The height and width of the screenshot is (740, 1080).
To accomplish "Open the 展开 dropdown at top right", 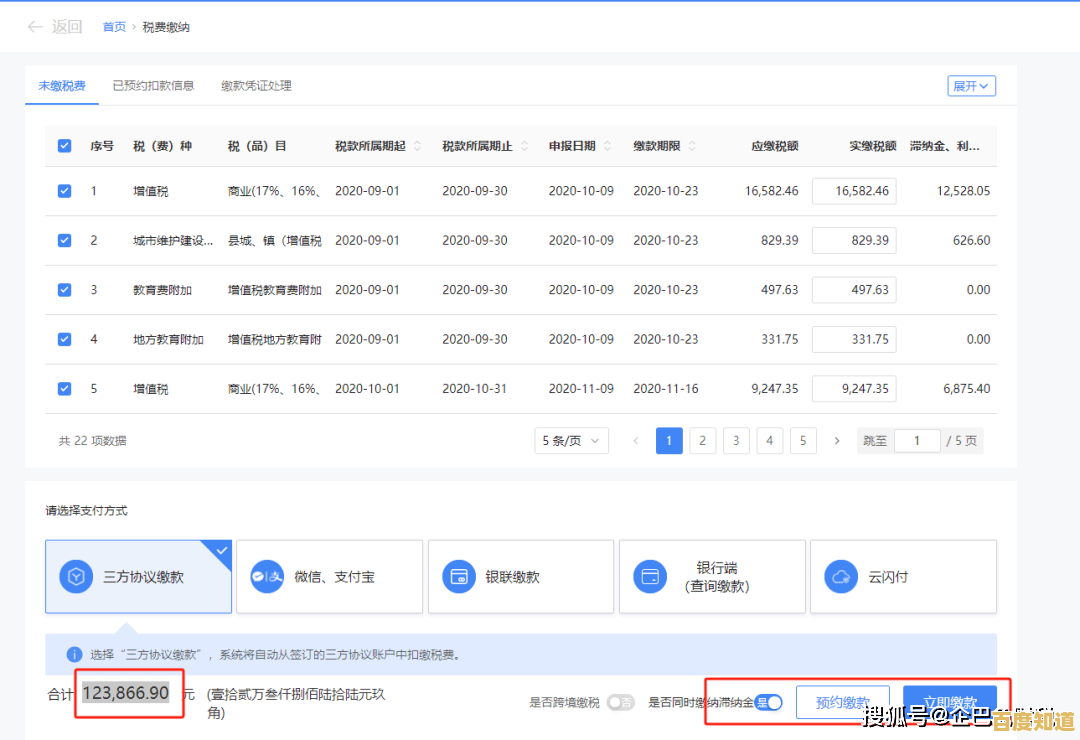I will [x=971, y=86].
